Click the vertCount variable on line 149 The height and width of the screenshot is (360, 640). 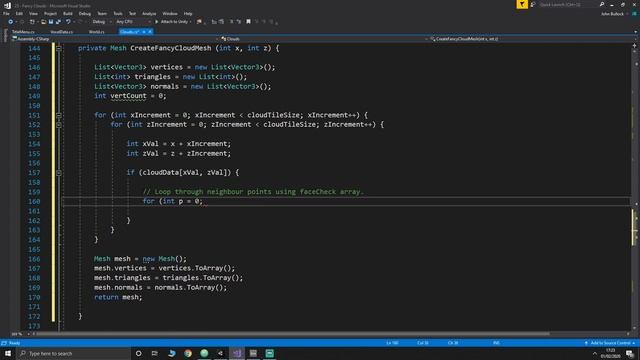pos(128,96)
